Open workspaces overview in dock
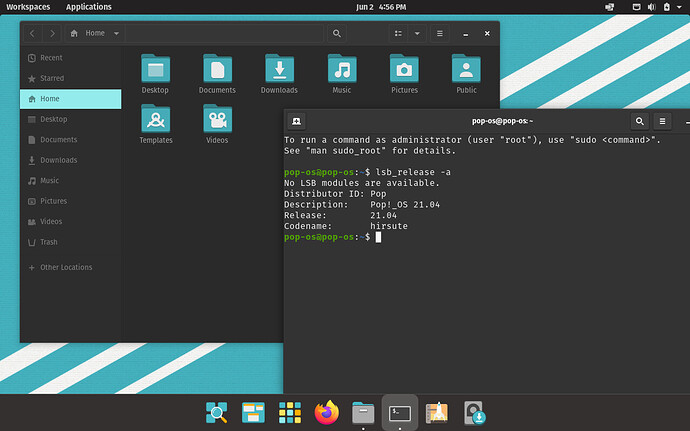690x431 pixels. [x=253, y=413]
